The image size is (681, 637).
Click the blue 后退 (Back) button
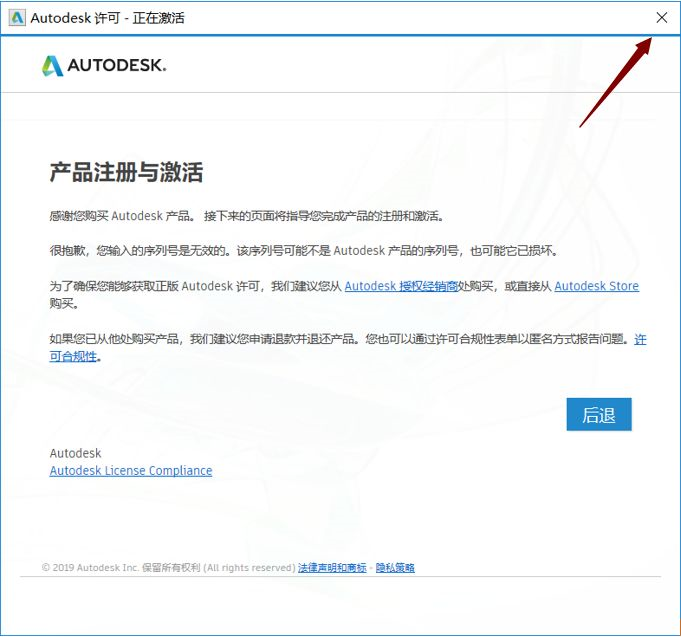pyautogui.click(x=599, y=414)
